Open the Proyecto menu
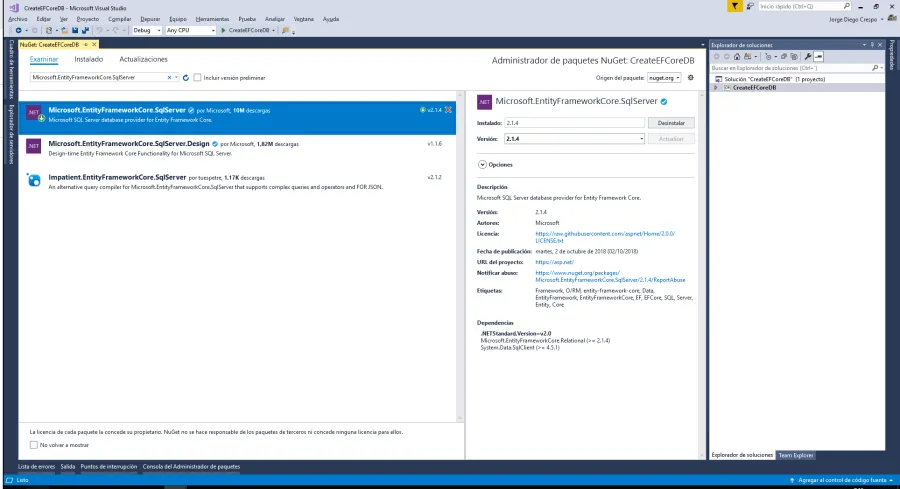900x489 pixels. pos(88,19)
